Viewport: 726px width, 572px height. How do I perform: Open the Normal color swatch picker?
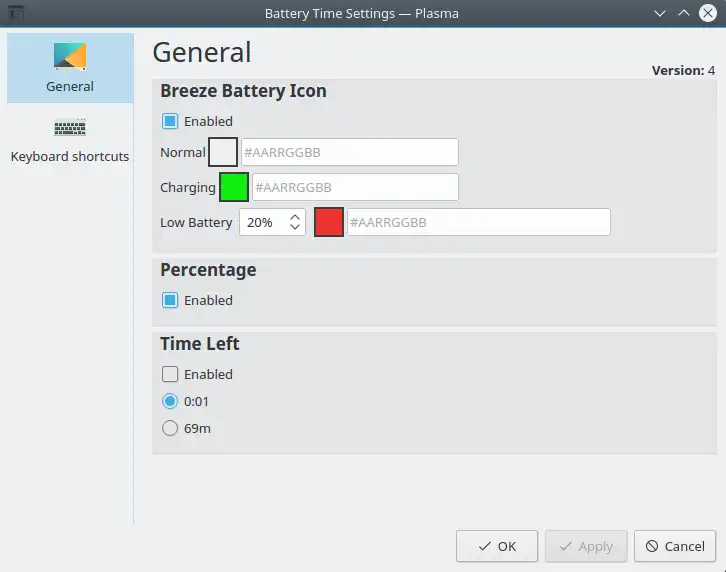[223, 152]
